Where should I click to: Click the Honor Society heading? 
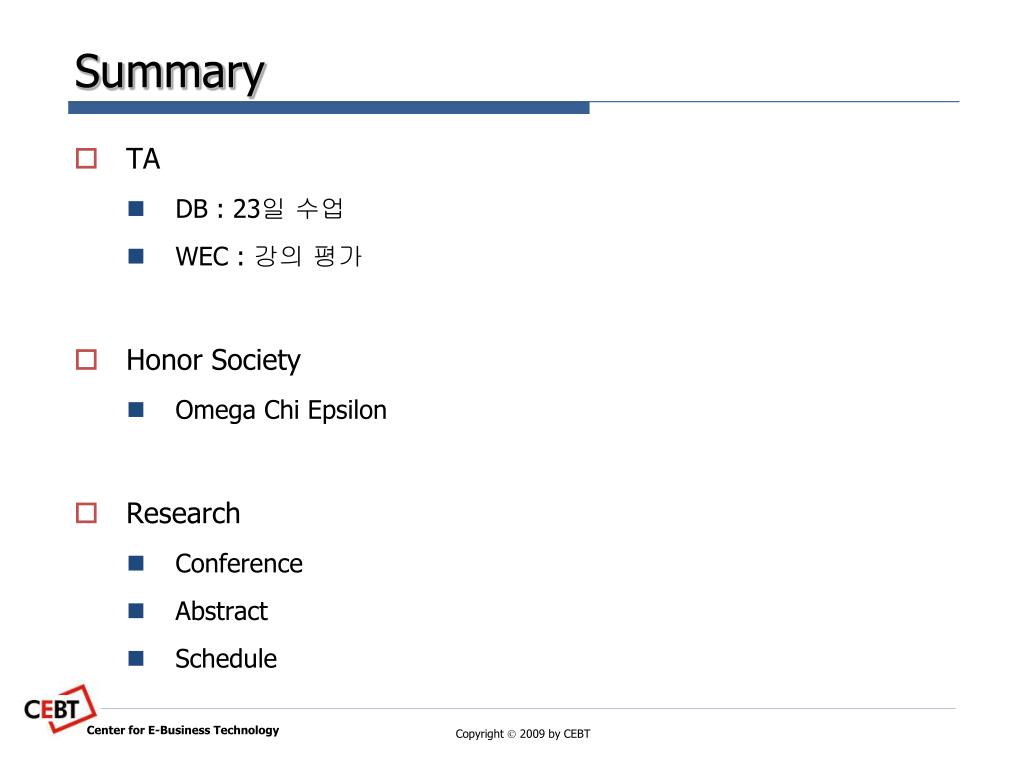point(214,361)
